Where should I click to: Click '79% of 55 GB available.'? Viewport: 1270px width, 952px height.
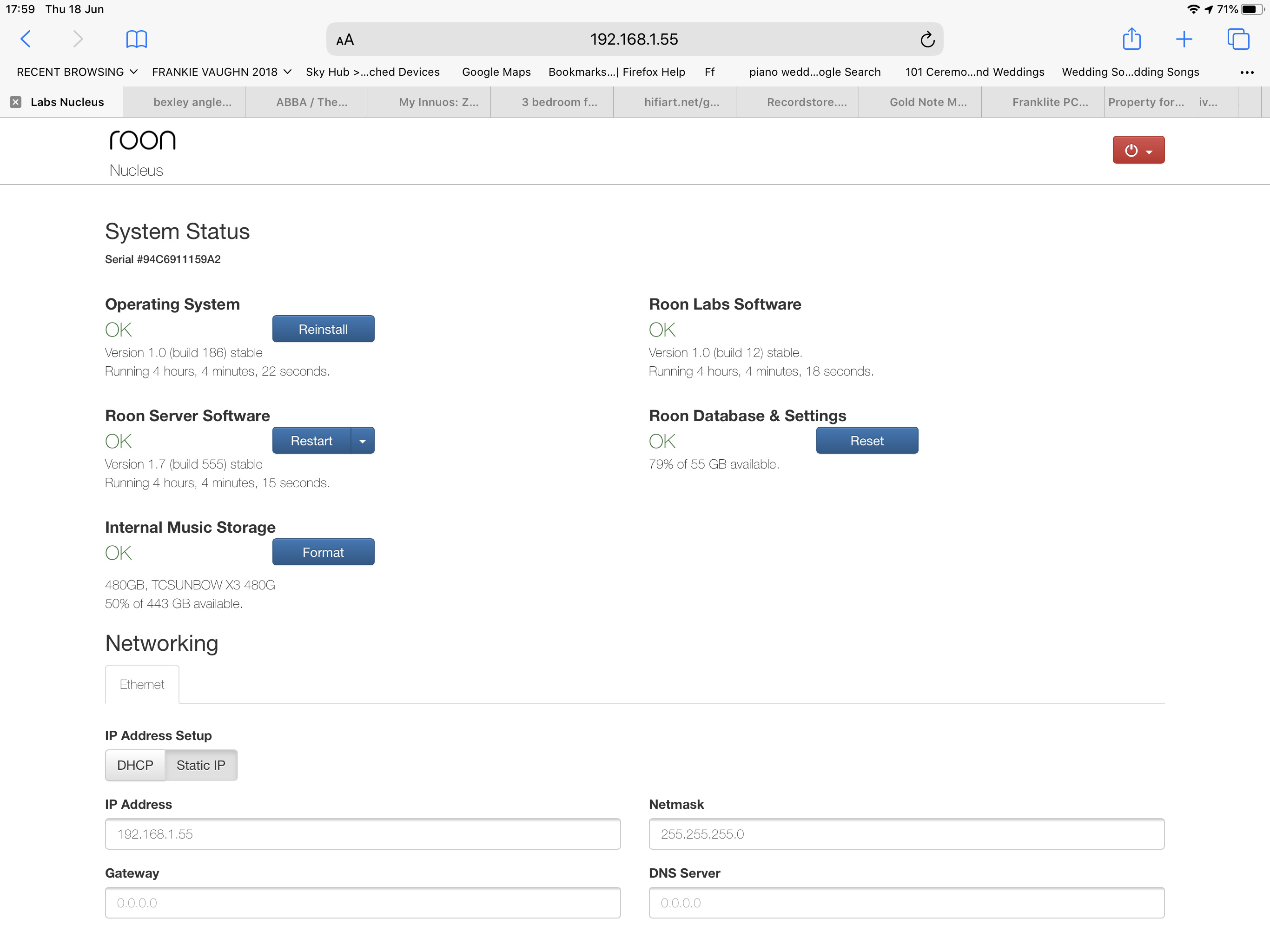click(714, 464)
